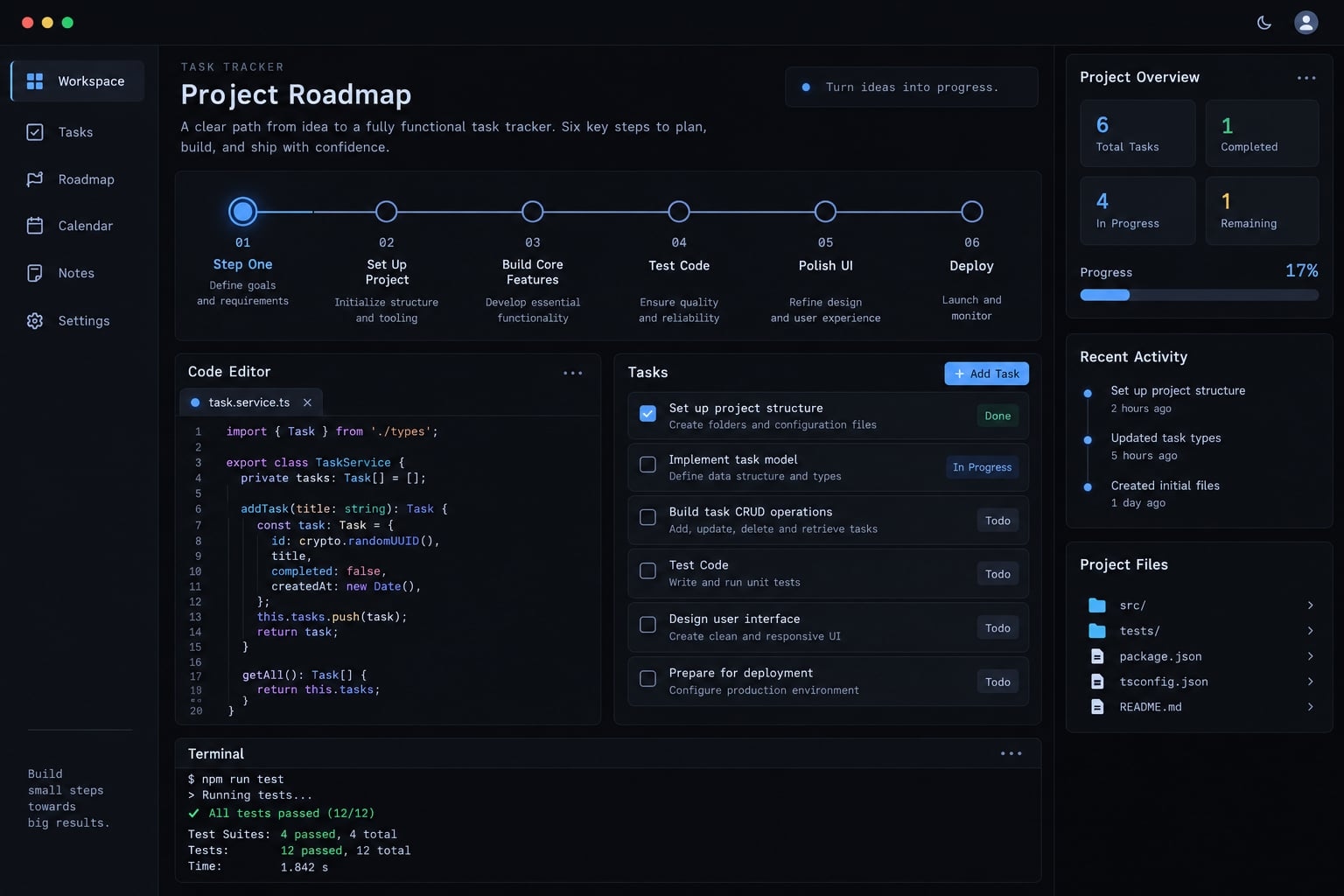Toggle dark mode moon icon
The image size is (1344, 896).
(1264, 23)
